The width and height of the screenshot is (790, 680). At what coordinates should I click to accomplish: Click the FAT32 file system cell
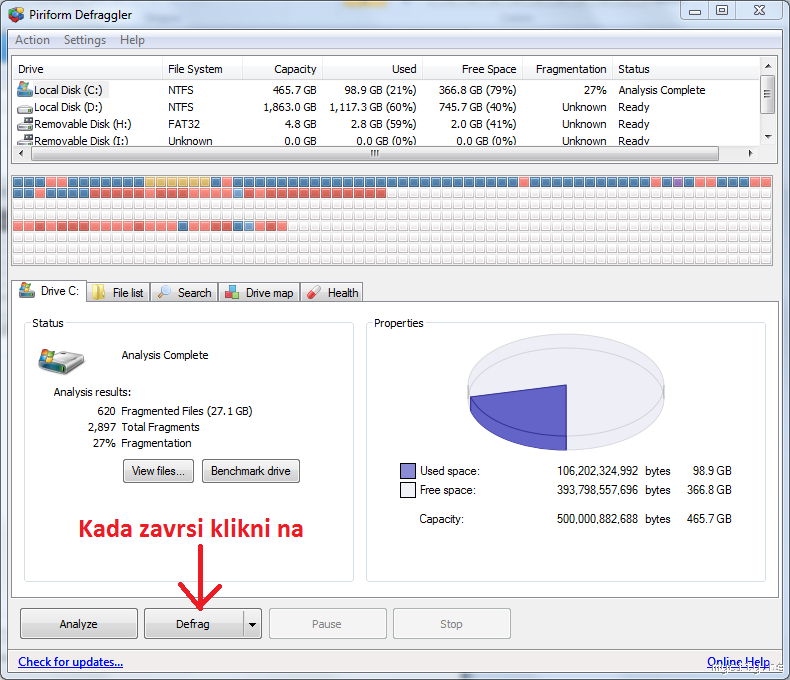[x=184, y=124]
